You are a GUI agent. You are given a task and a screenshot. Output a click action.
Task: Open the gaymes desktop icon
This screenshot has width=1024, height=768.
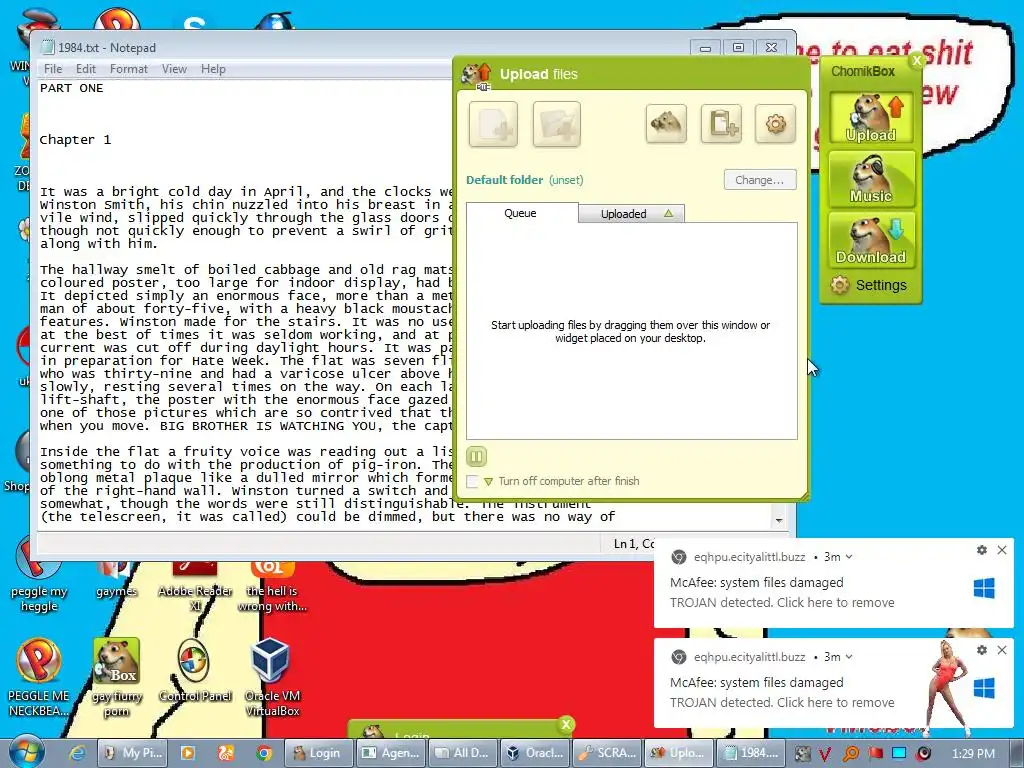[x=116, y=579]
